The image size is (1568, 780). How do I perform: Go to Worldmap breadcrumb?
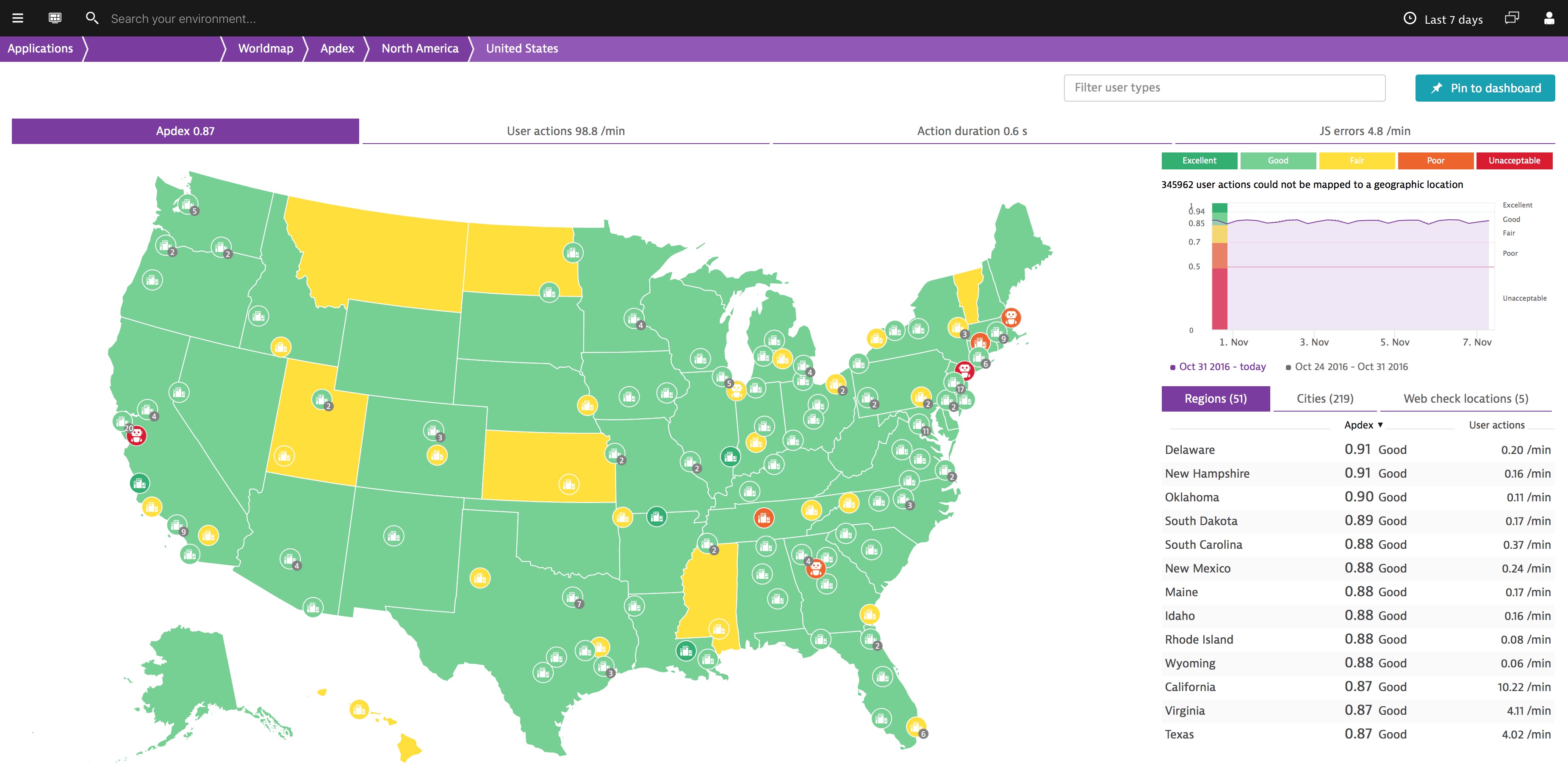(266, 49)
